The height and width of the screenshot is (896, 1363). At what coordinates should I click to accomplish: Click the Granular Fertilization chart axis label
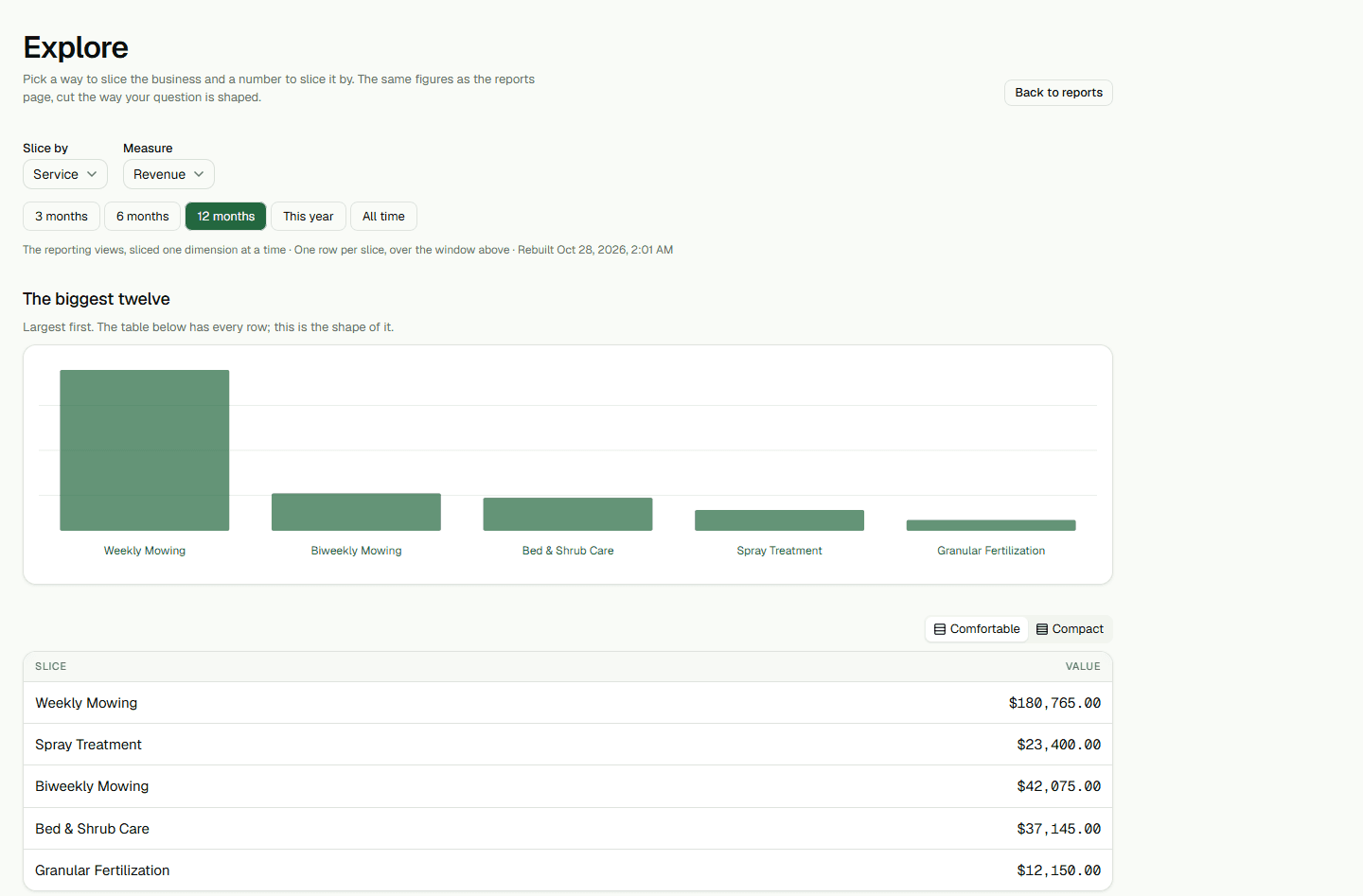(x=991, y=551)
